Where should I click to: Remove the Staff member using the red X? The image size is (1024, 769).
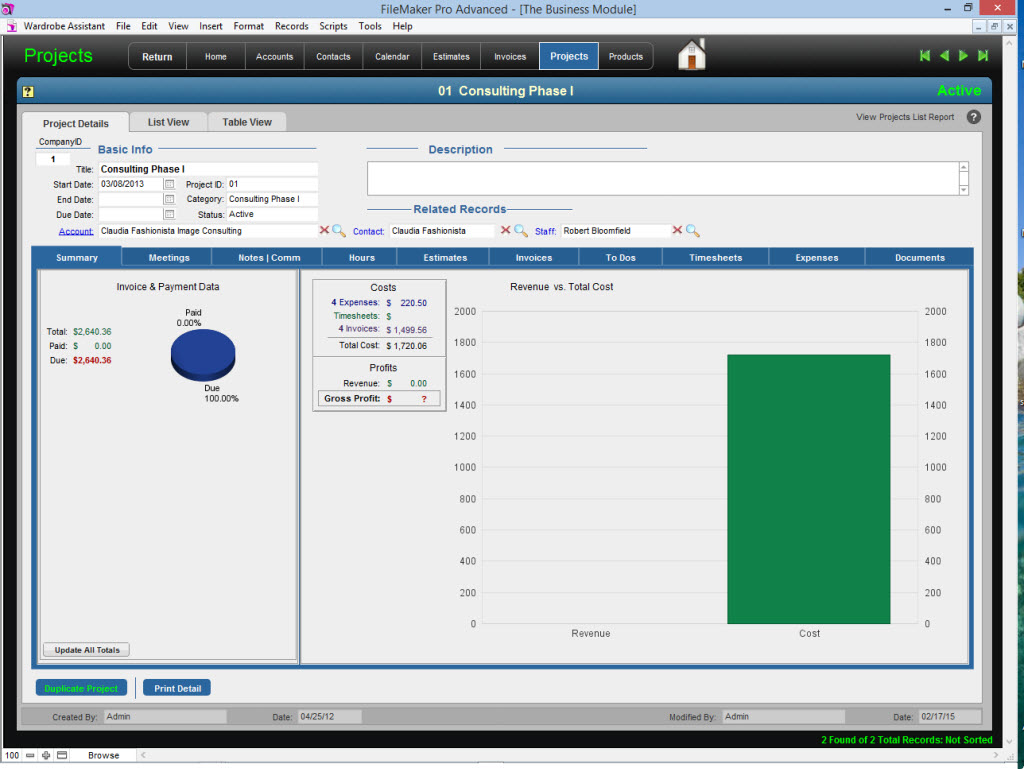pos(677,230)
